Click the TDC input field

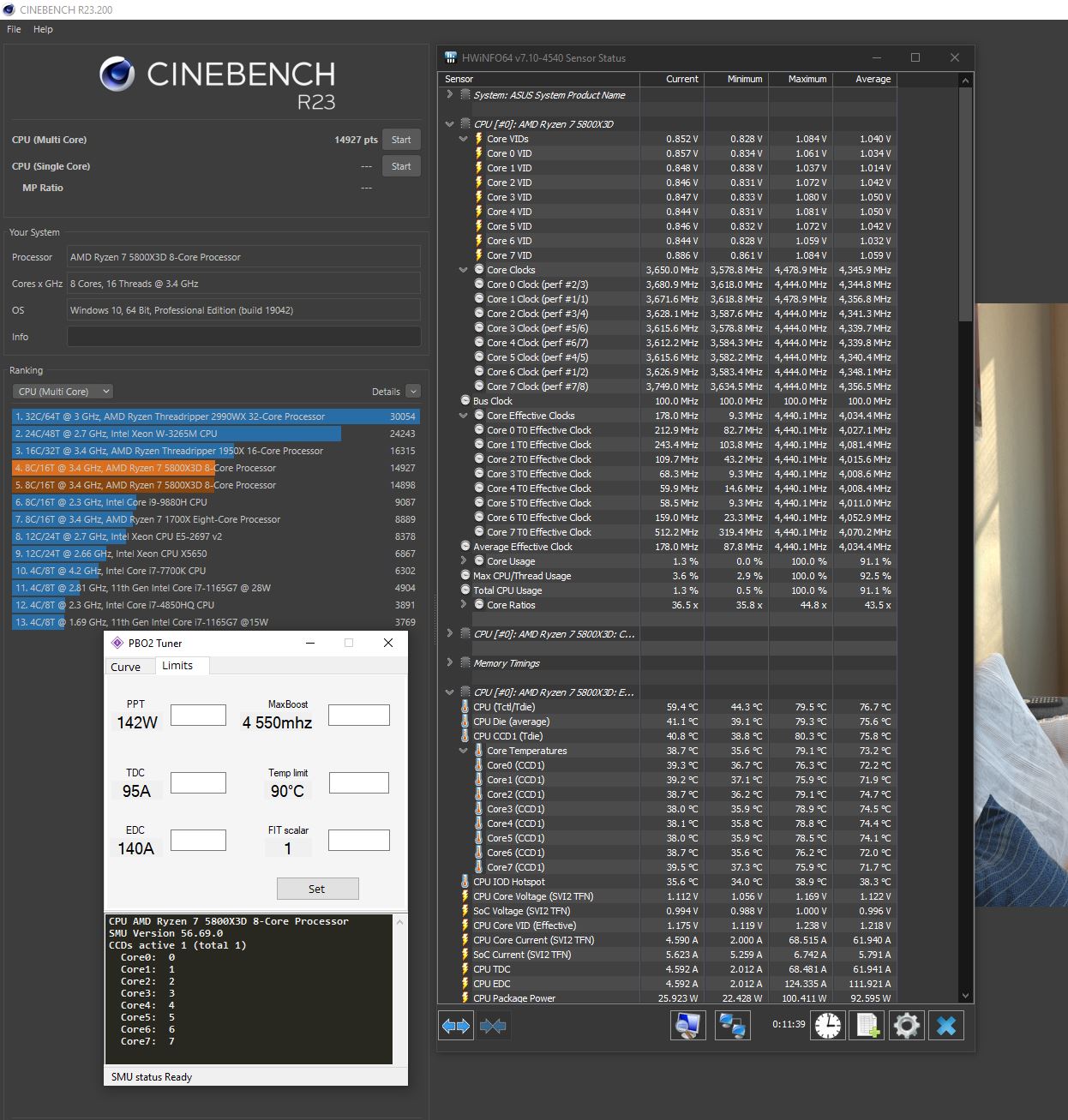coord(198,782)
